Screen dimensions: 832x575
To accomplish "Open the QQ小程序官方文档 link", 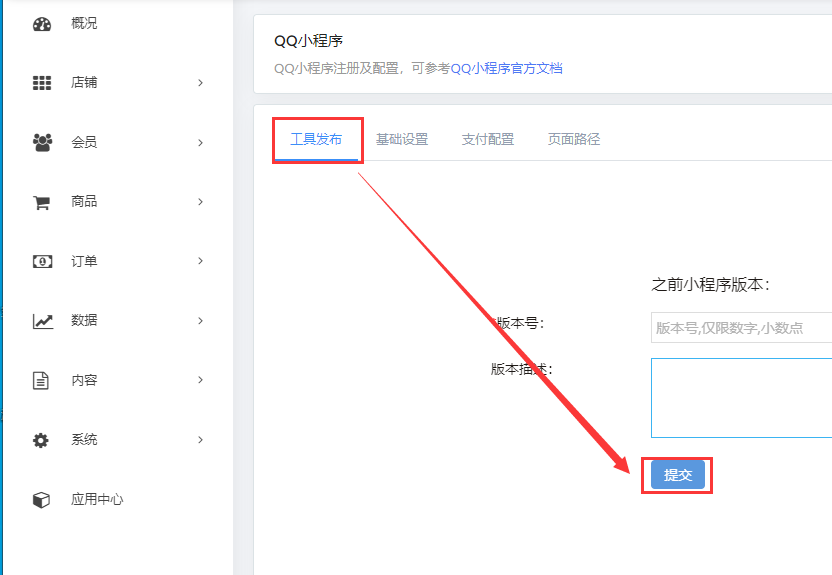I will (x=506, y=68).
